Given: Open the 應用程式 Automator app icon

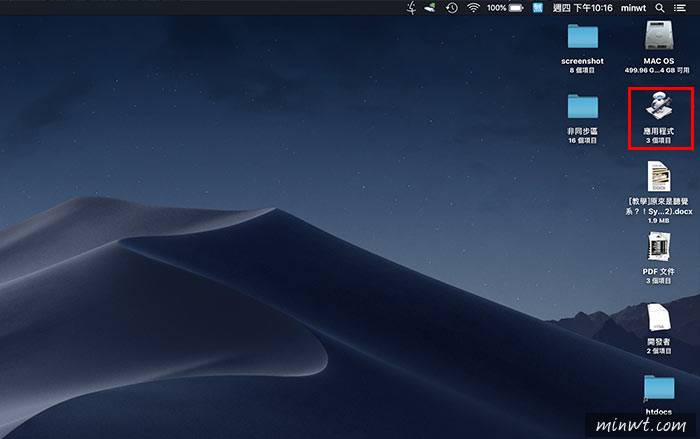Looking at the screenshot, I should [659, 105].
